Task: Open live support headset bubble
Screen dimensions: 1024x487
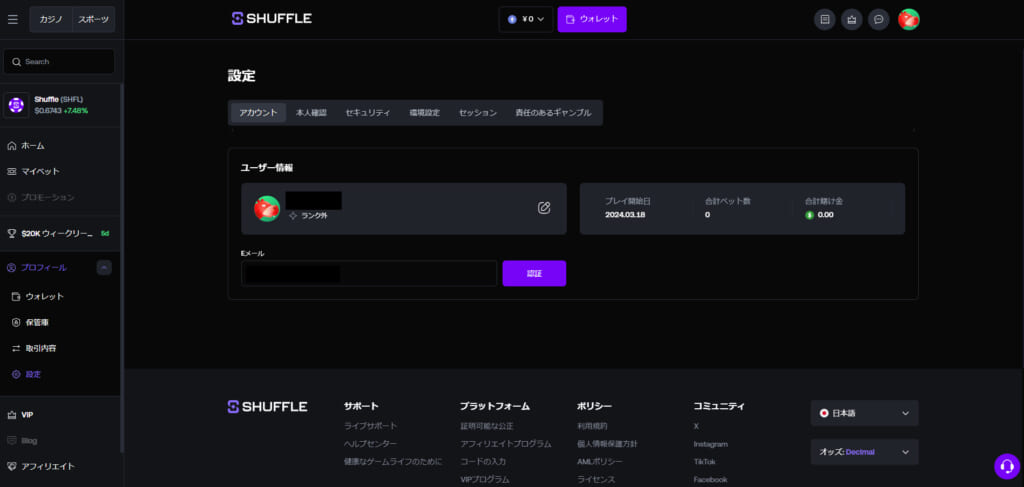Action: 1006,466
